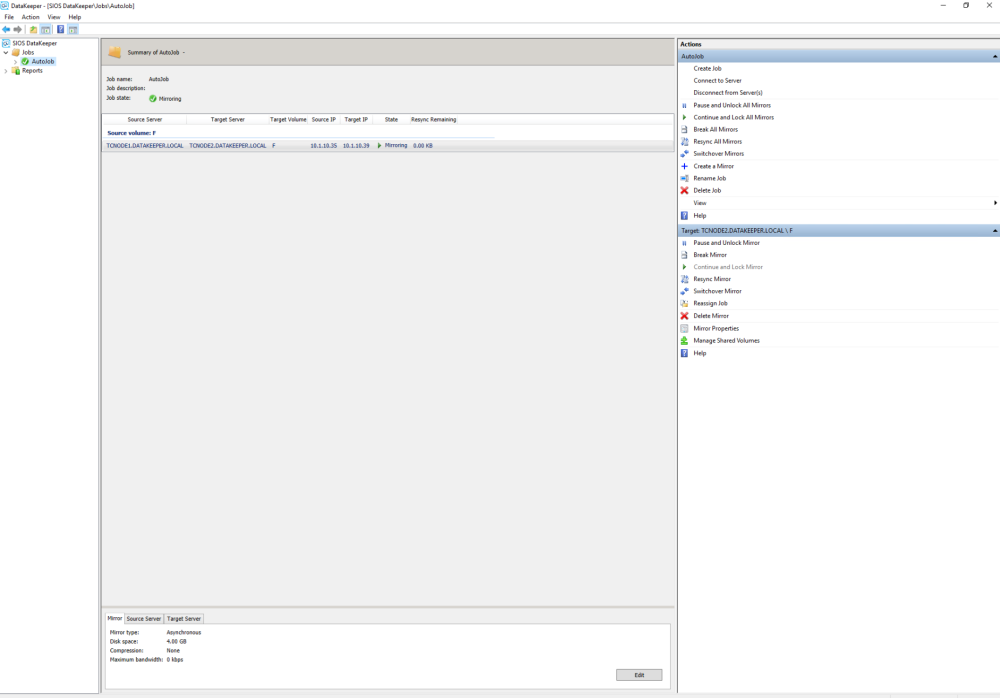Click the Resync Remaining column header
1000x698 pixels.
pos(433,119)
